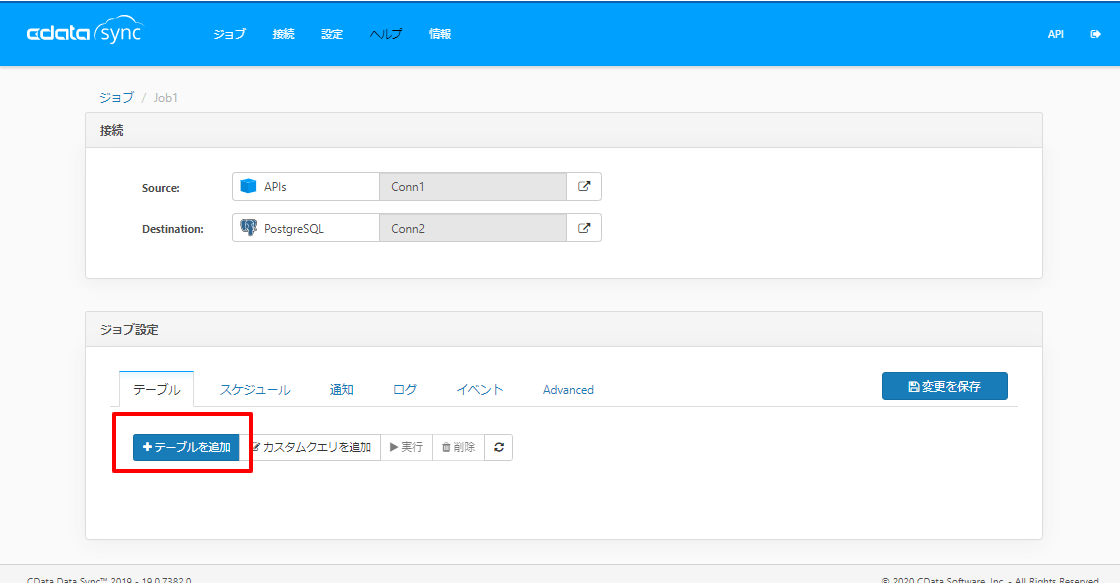This screenshot has width=1120, height=584.
Task: Open the ジョブ menu in header
Action: (229, 34)
